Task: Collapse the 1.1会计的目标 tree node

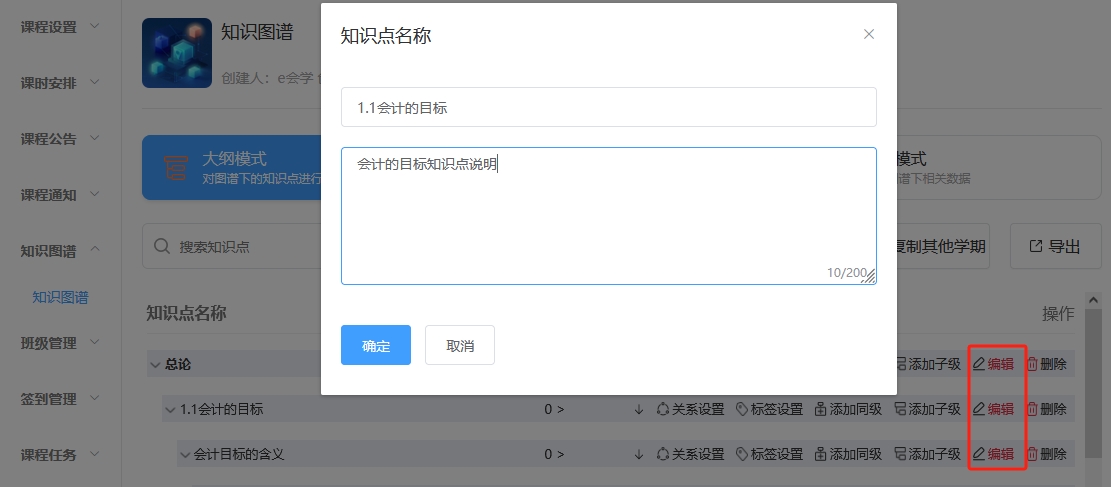Action: tap(170, 409)
